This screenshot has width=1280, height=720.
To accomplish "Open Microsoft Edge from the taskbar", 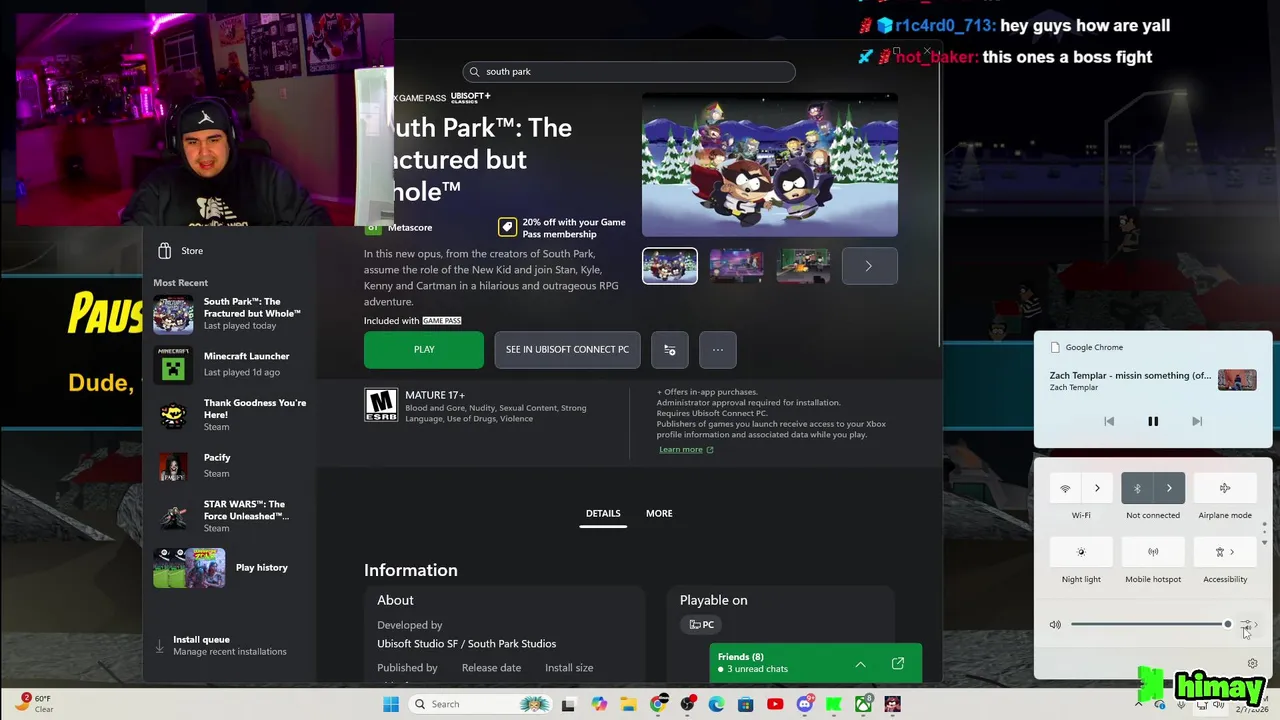I will pos(716,704).
